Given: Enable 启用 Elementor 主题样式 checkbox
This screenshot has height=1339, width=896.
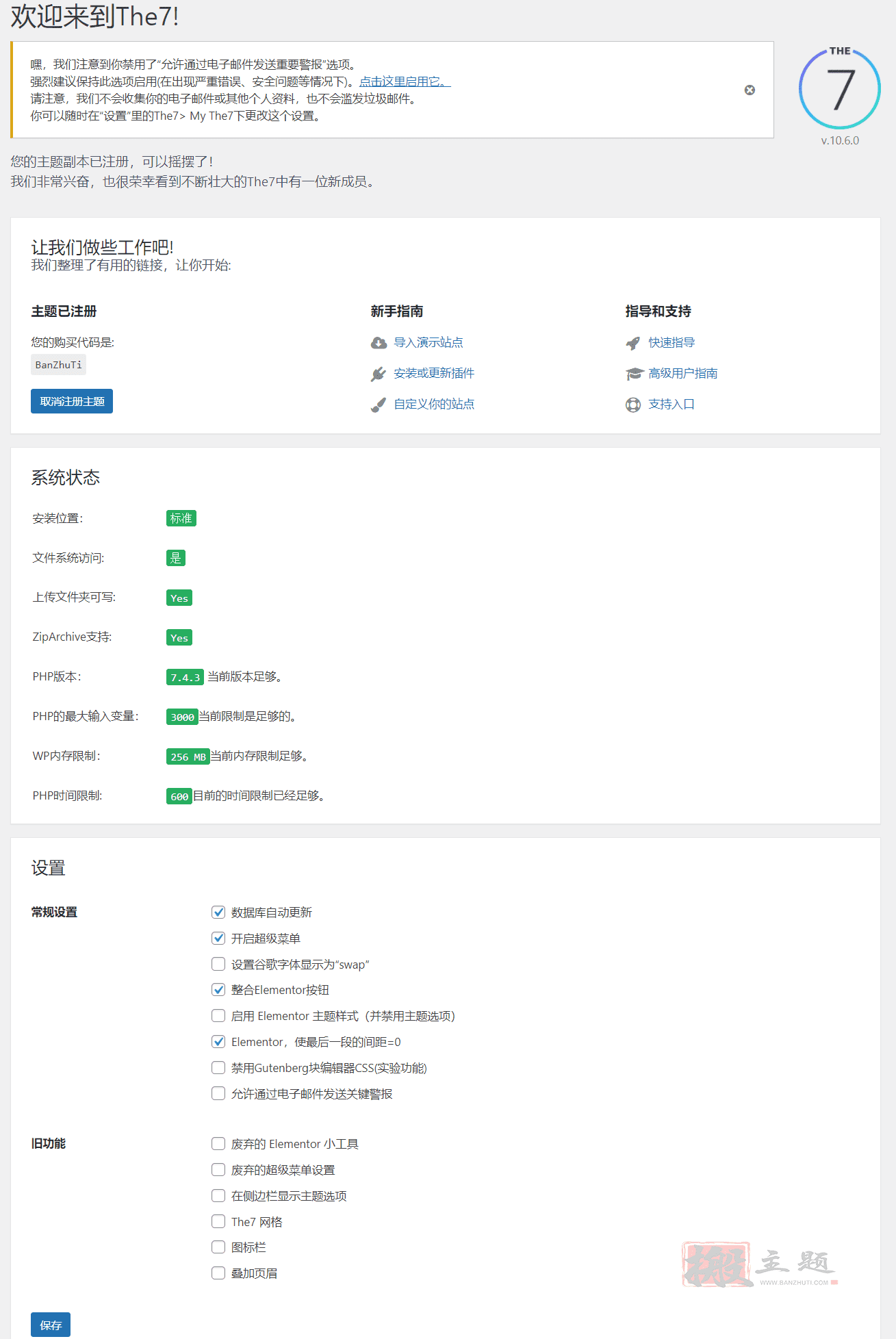Looking at the screenshot, I should click(218, 1015).
